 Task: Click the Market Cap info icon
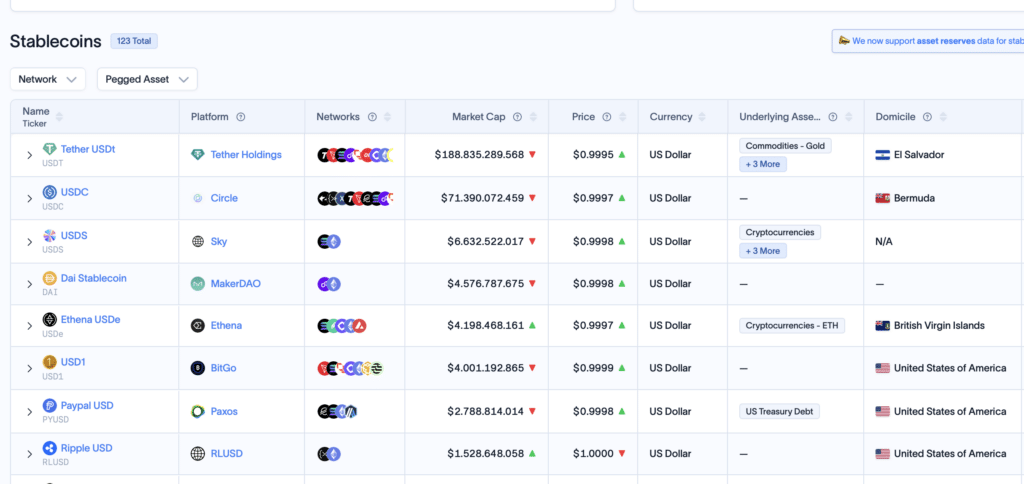coord(517,117)
